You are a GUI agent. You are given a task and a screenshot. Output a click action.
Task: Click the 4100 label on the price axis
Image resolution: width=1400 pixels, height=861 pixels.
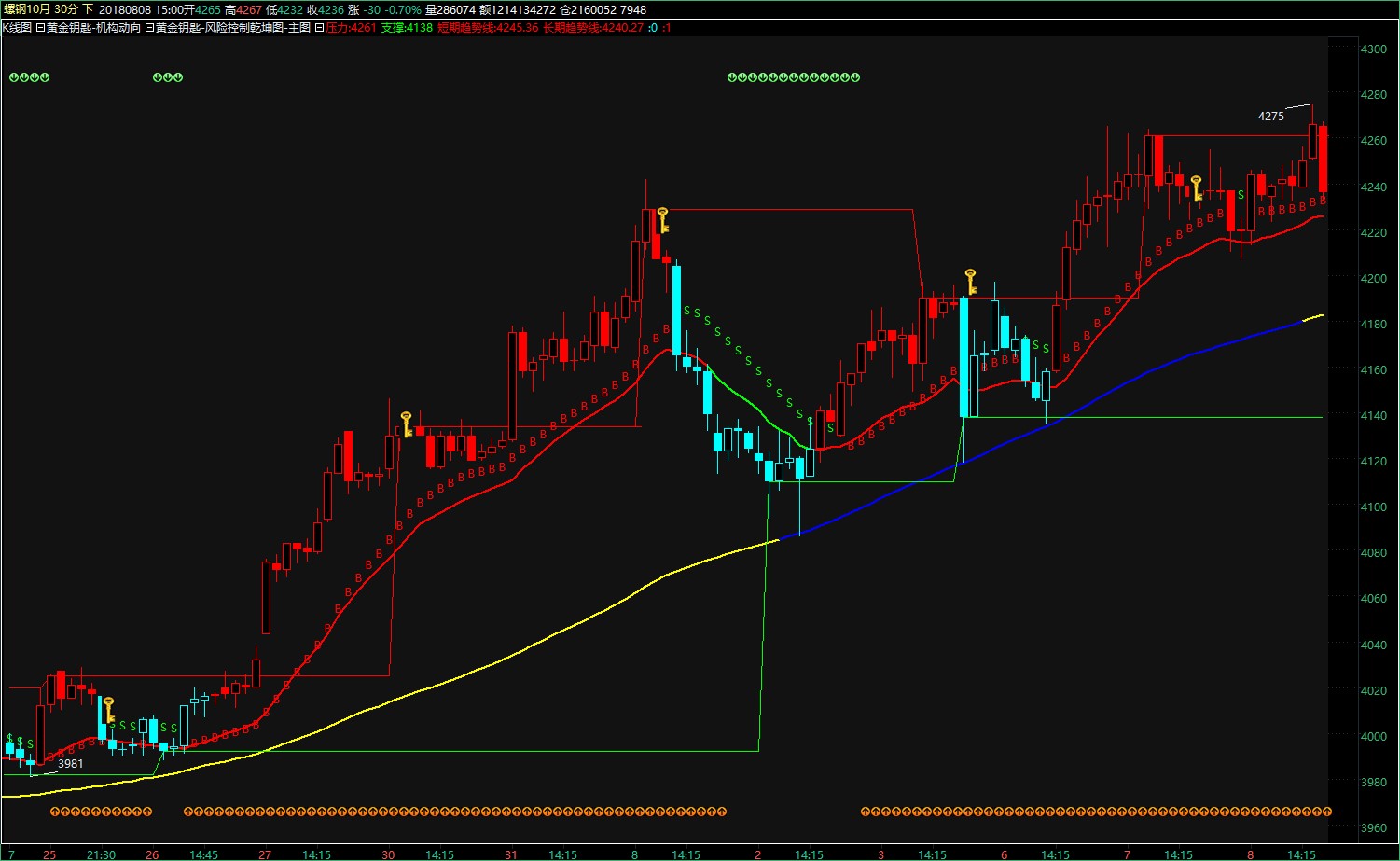[1374, 507]
